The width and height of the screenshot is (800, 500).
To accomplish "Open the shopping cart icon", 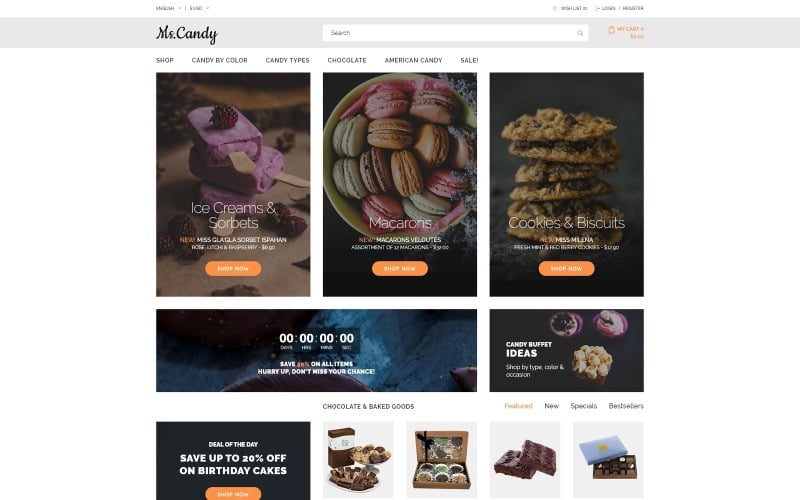I will (x=611, y=30).
